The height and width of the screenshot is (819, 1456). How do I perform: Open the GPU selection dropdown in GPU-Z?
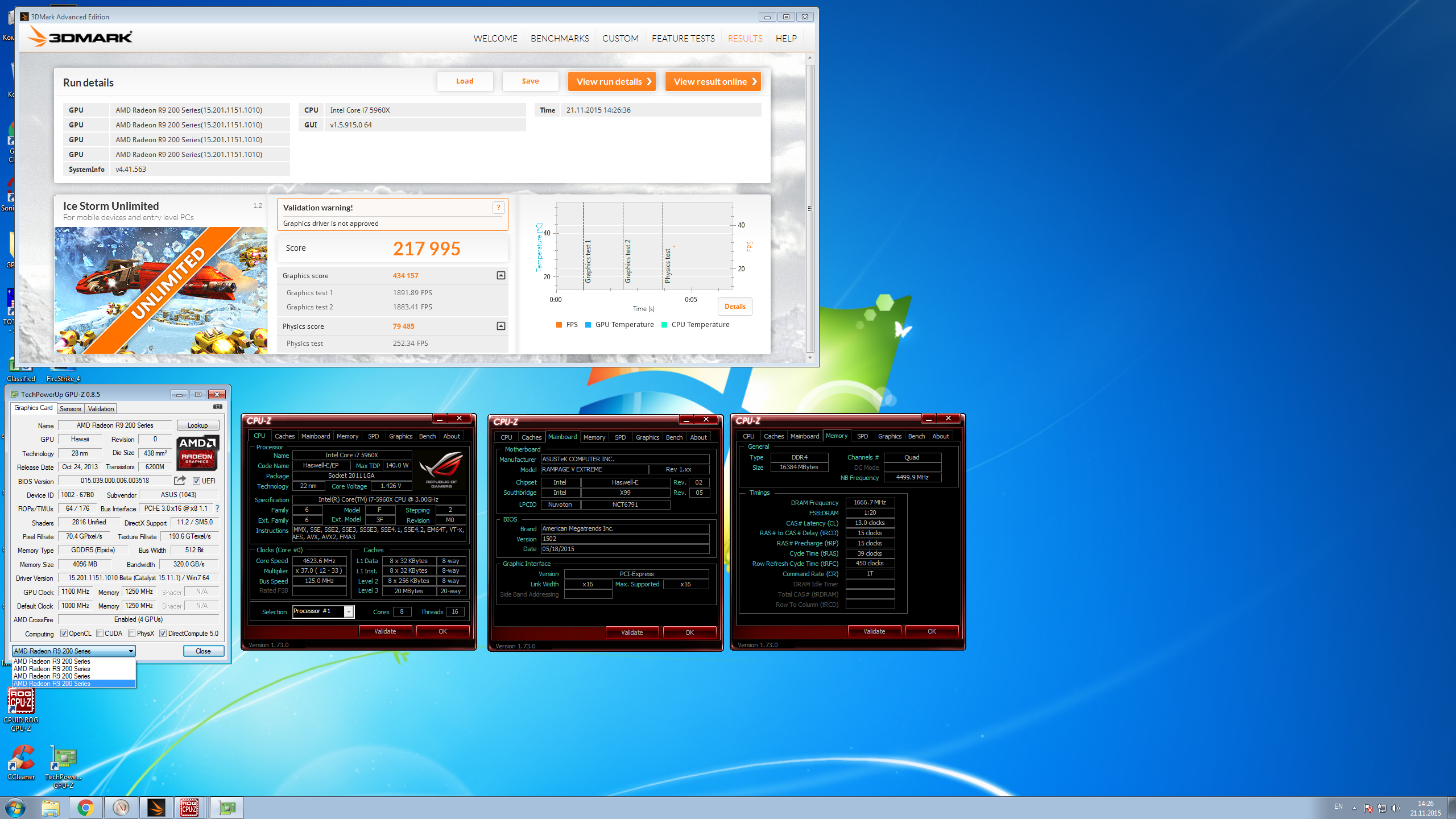click(x=73, y=651)
